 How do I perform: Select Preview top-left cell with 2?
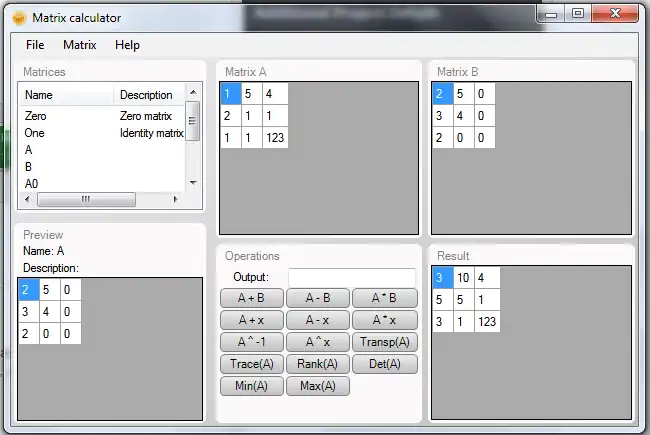pyautogui.click(x=29, y=290)
